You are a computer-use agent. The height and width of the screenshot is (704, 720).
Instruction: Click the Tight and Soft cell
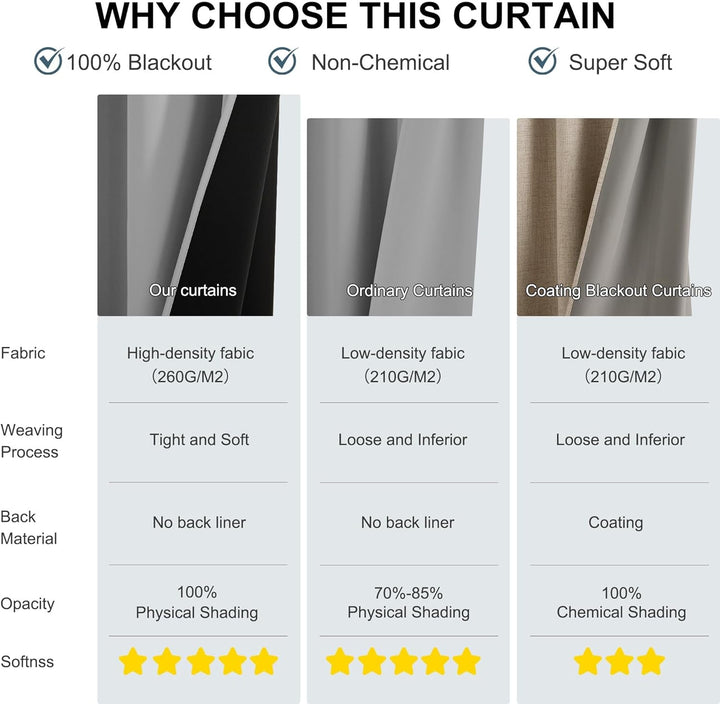pyautogui.click(x=199, y=439)
